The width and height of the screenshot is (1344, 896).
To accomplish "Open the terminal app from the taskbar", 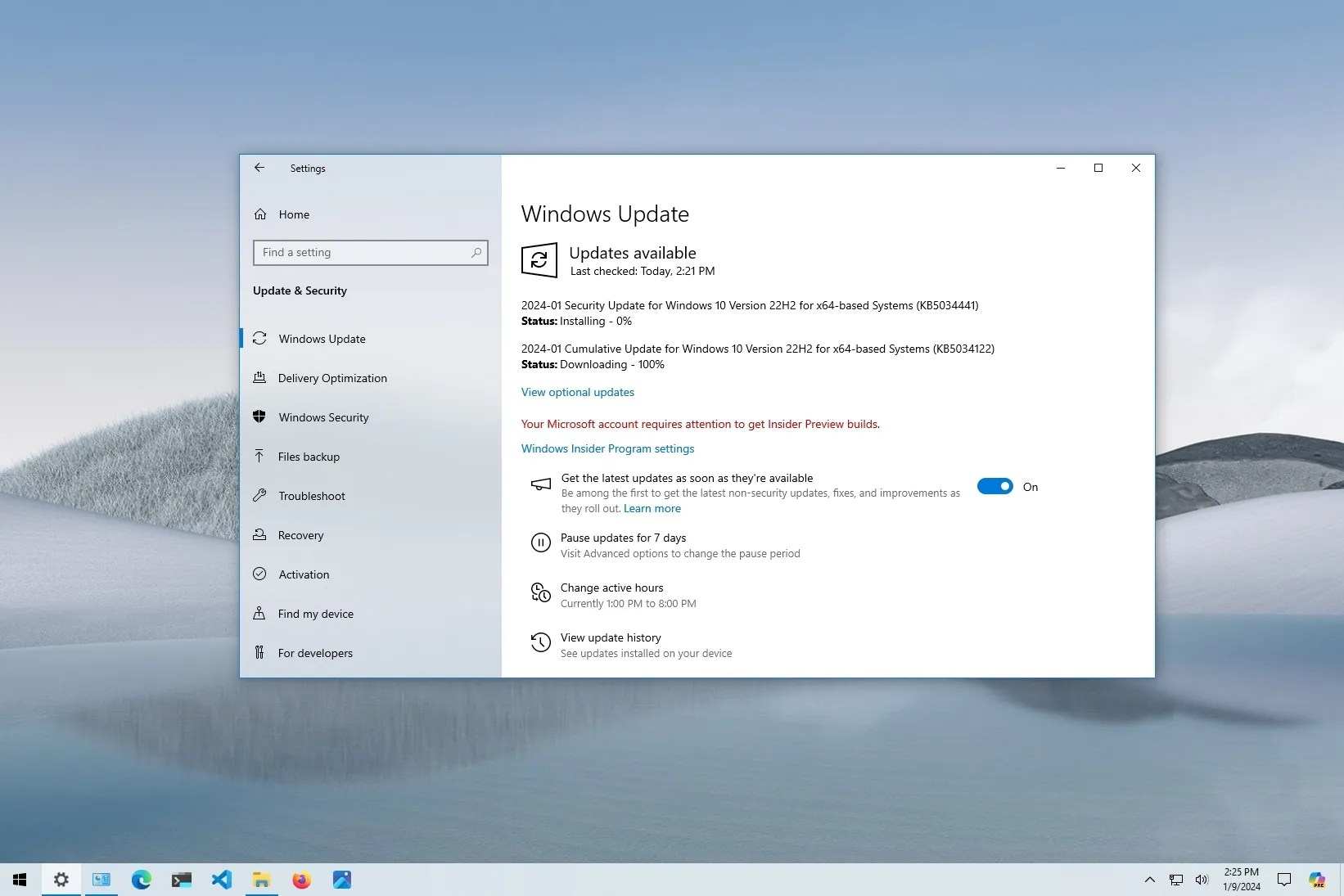I will 182,880.
